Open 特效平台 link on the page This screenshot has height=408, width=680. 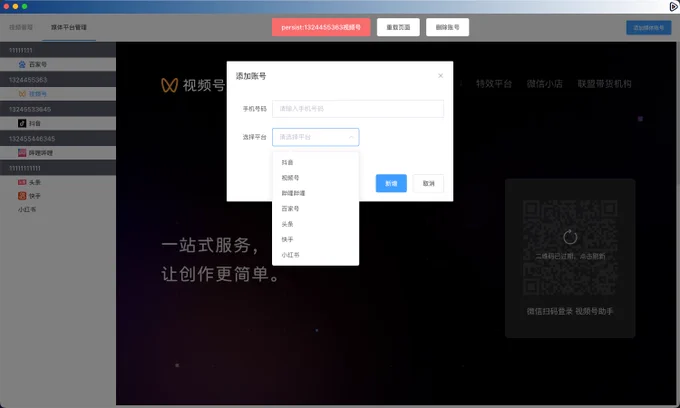tap(494, 84)
